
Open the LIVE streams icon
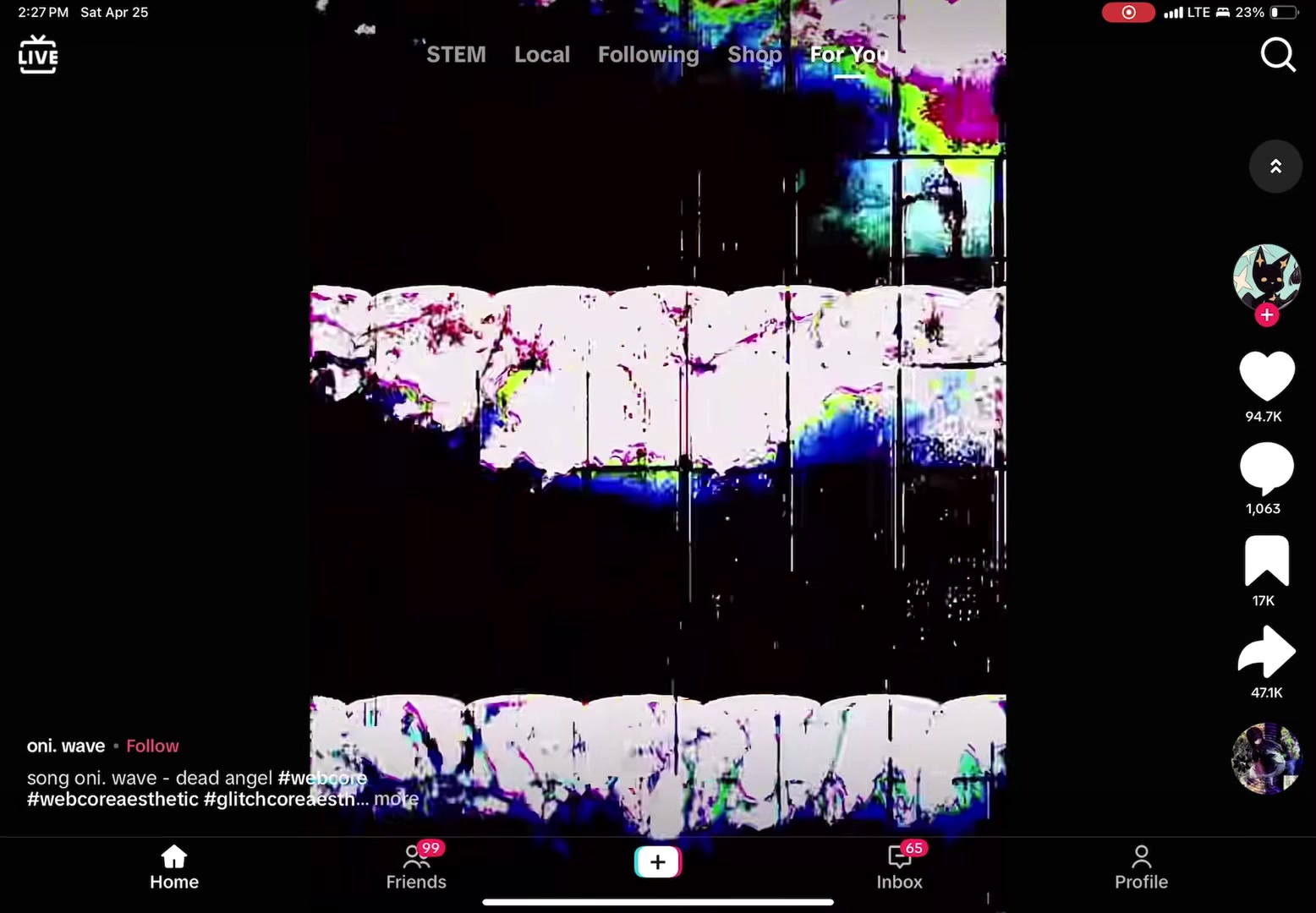(38, 55)
